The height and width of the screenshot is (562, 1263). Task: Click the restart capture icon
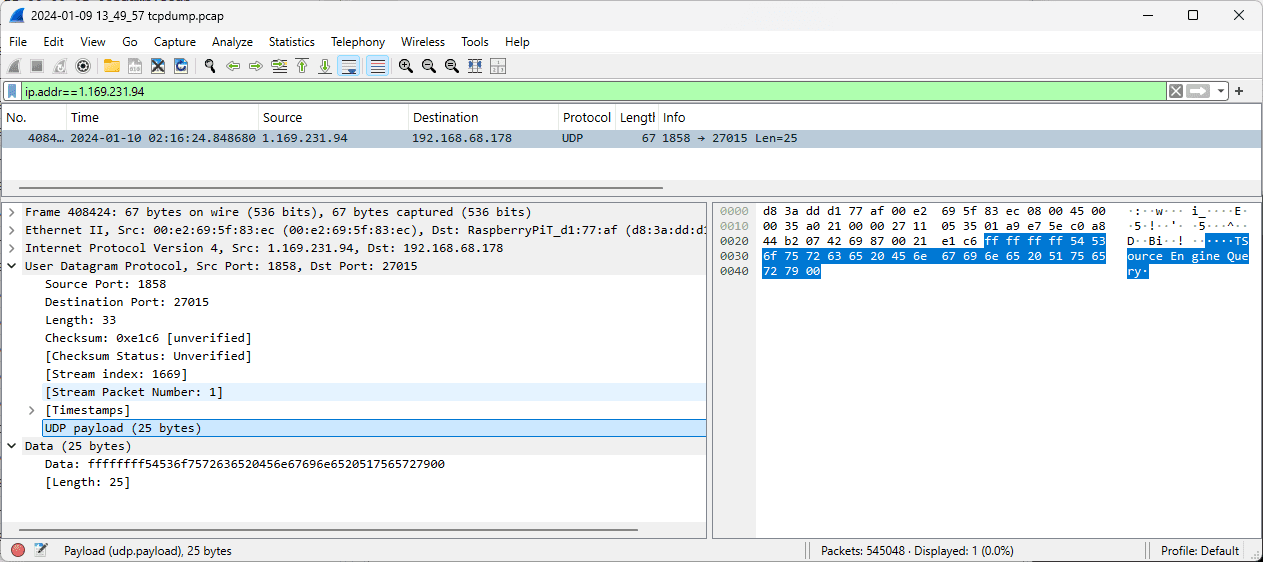point(60,66)
